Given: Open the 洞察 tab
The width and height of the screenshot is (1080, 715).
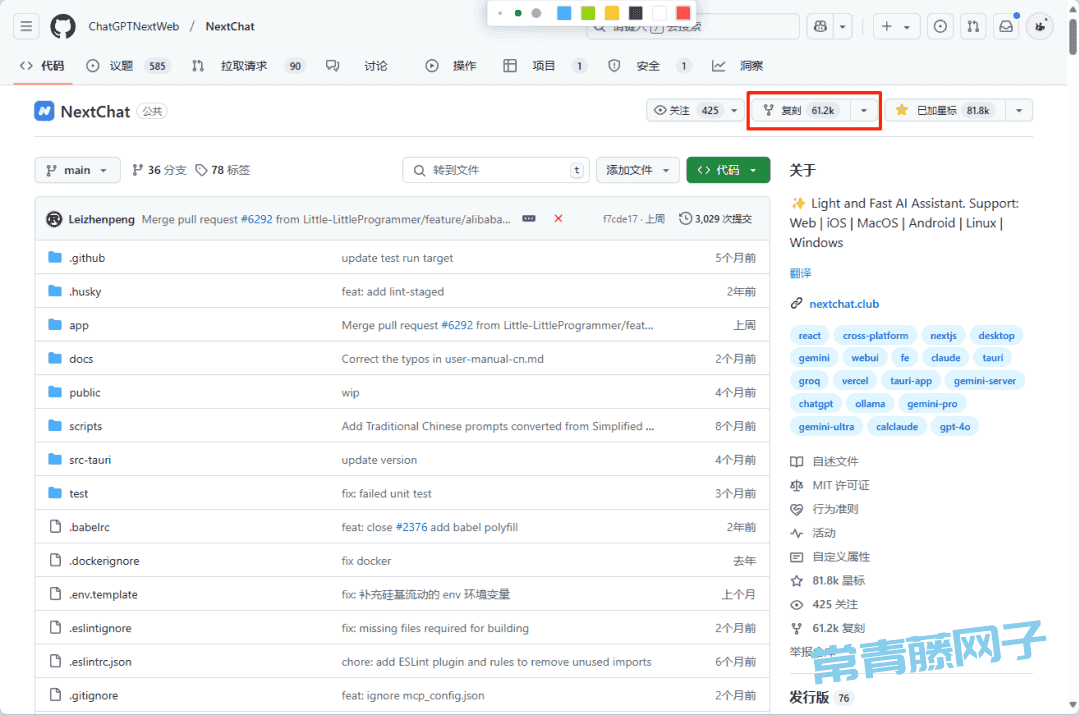Looking at the screenshot, I should tap(738, 66).
